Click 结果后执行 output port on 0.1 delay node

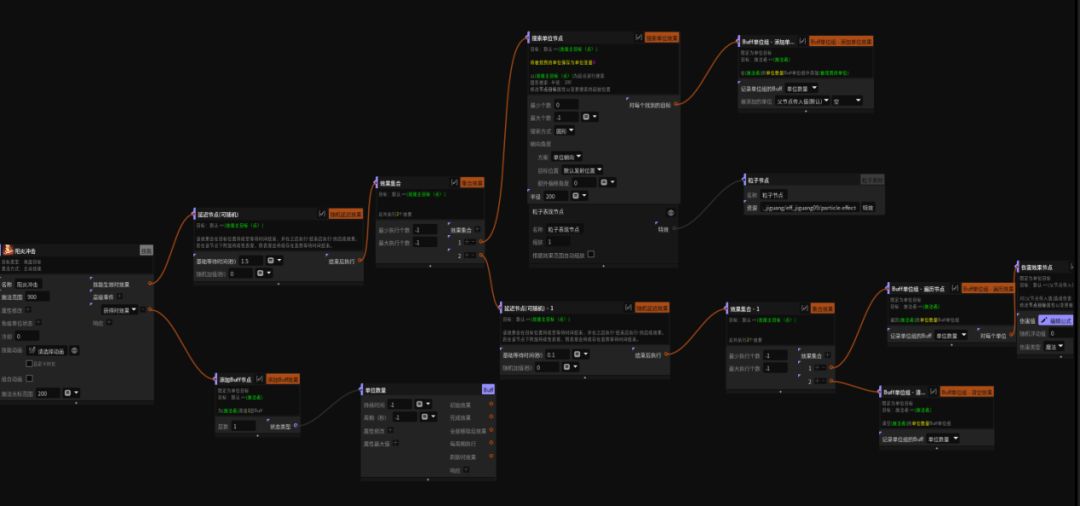pyautogui.click(x=666, y=355)
